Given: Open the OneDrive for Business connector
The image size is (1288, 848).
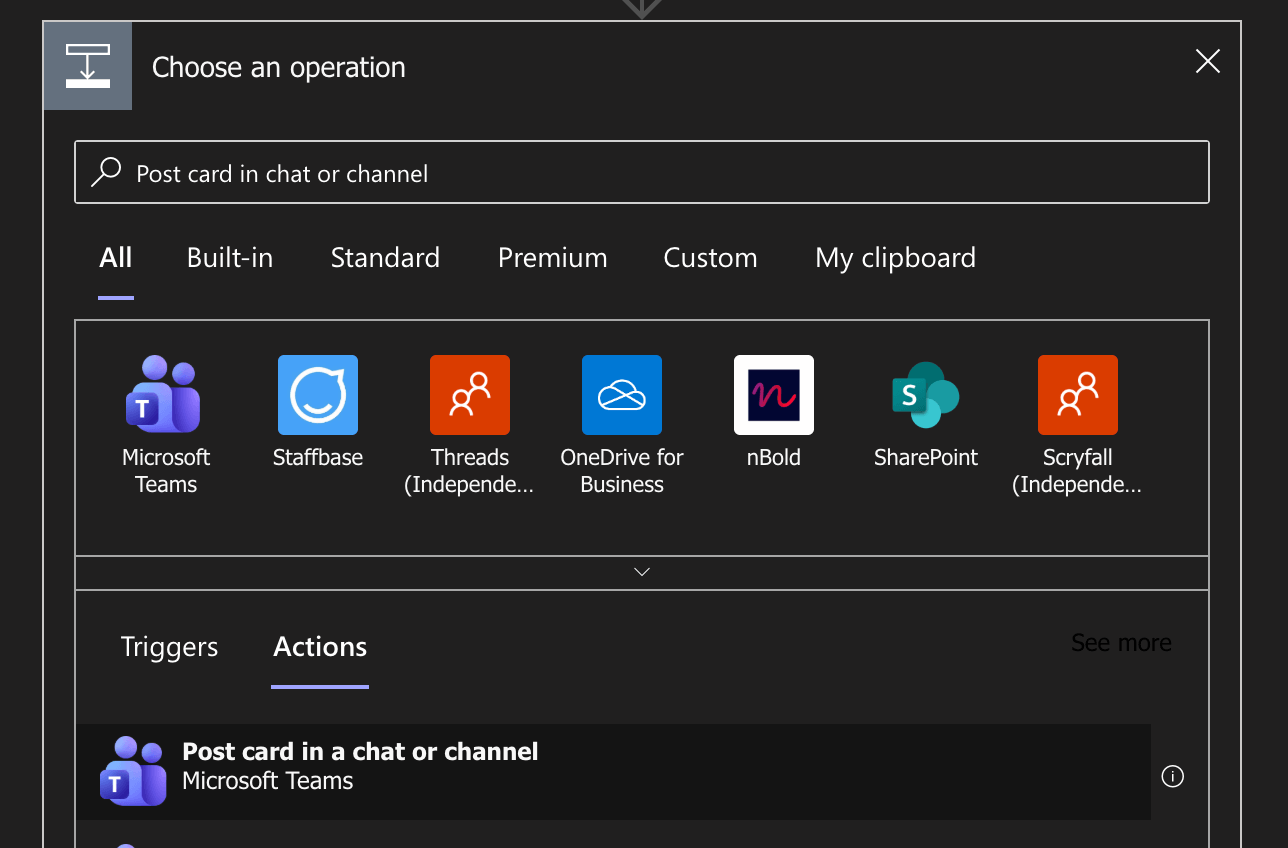Looking at the screenshot, I should click(621, 395).
